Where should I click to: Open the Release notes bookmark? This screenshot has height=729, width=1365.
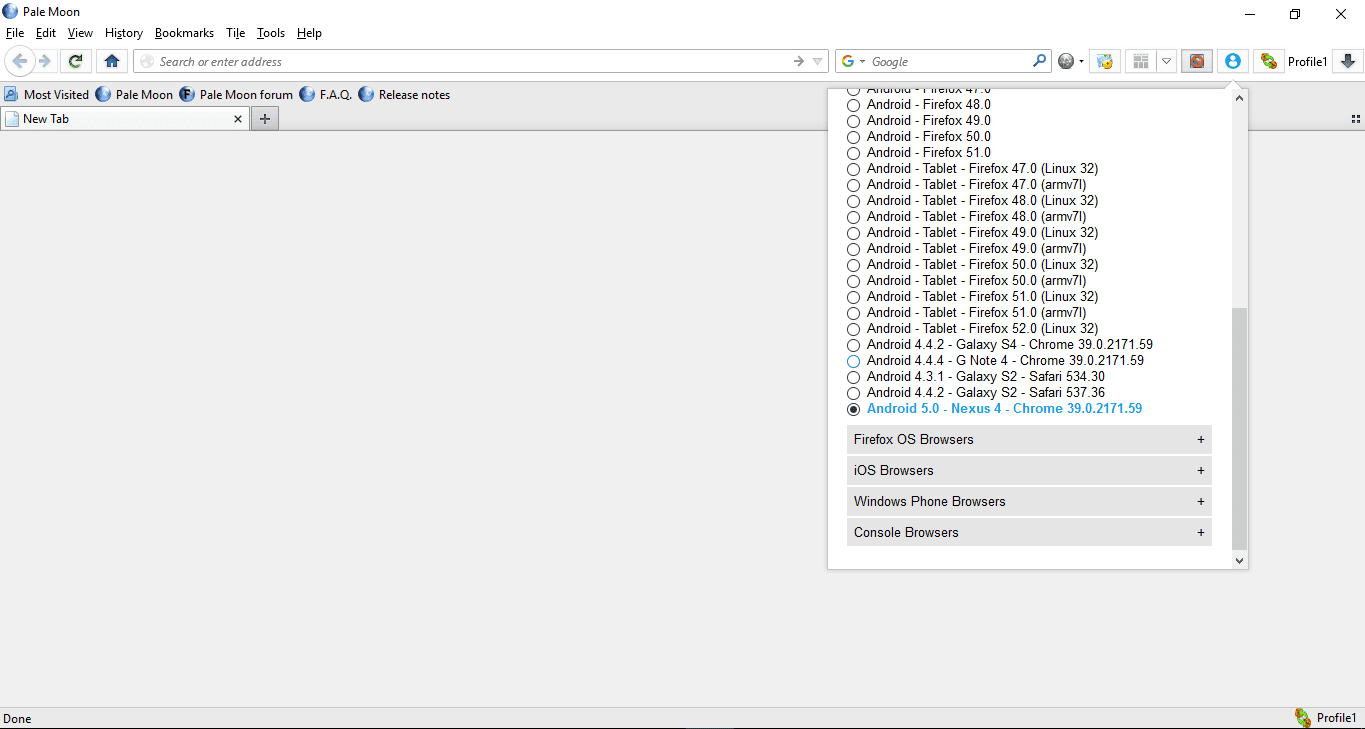405,95
